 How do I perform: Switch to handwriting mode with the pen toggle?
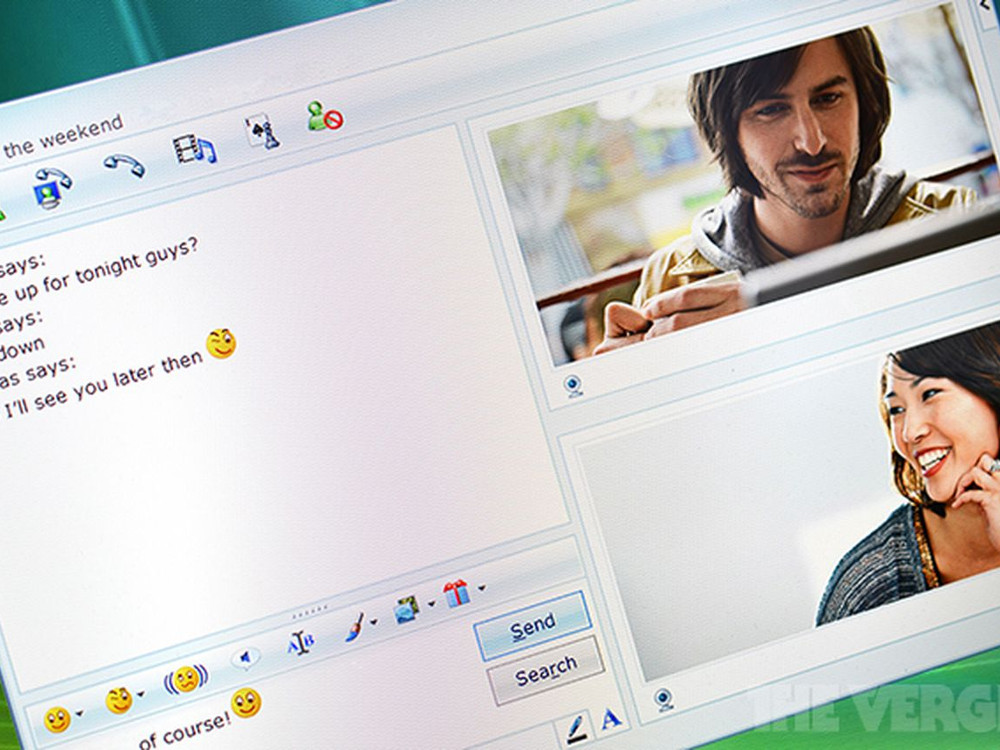click(578, 728)
